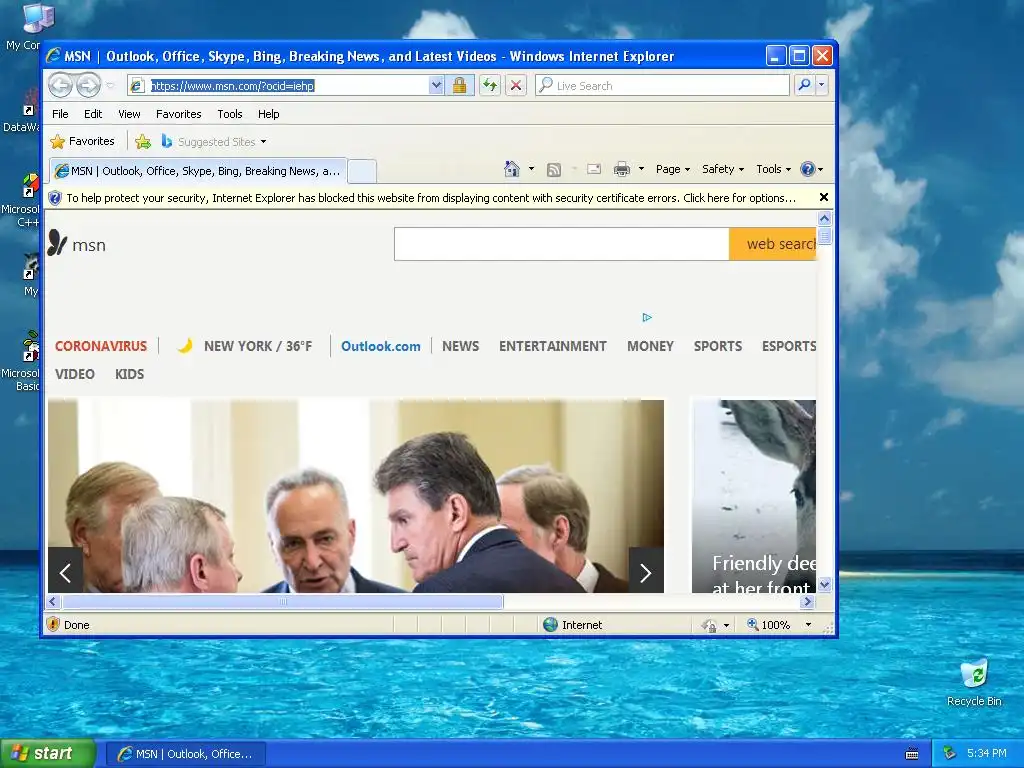Open the File menu
1024x768 pixels.
coord(60,114)
